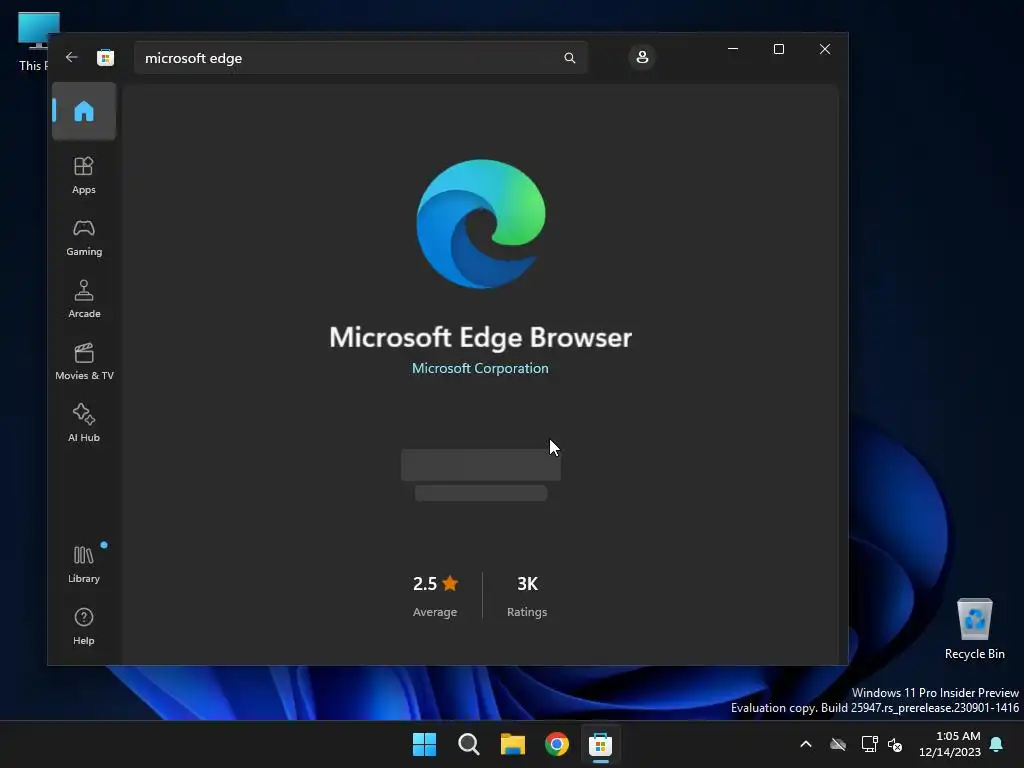Open the user account profile icon
The height and width of the screenshot is (768, 1024).
click(642, 57)
